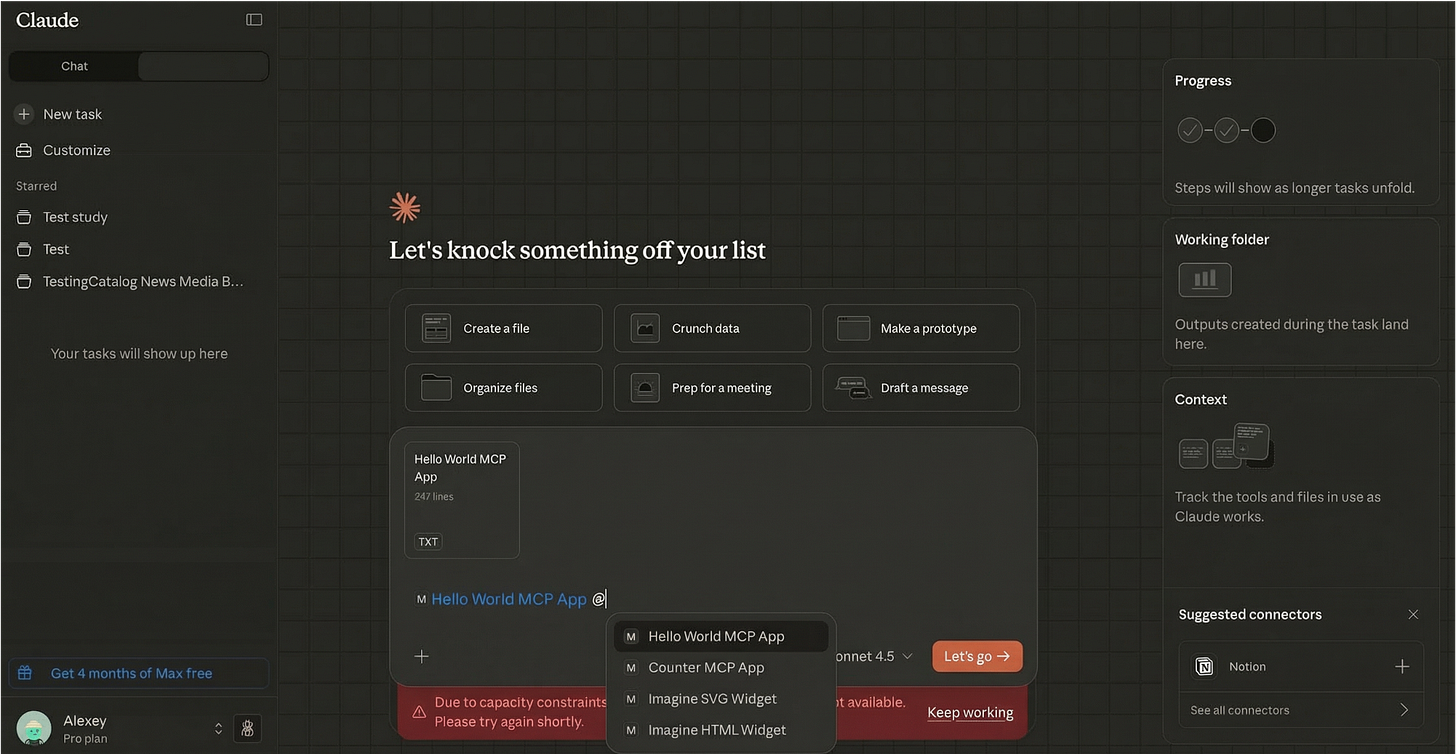Close the Suggested connectors panel

tap(1413, 614)
